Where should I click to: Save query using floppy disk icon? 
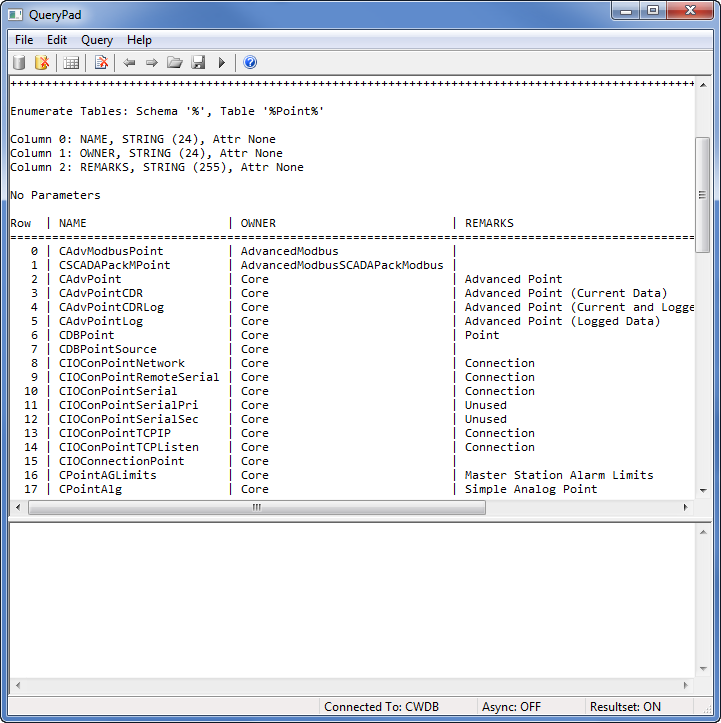198,63
